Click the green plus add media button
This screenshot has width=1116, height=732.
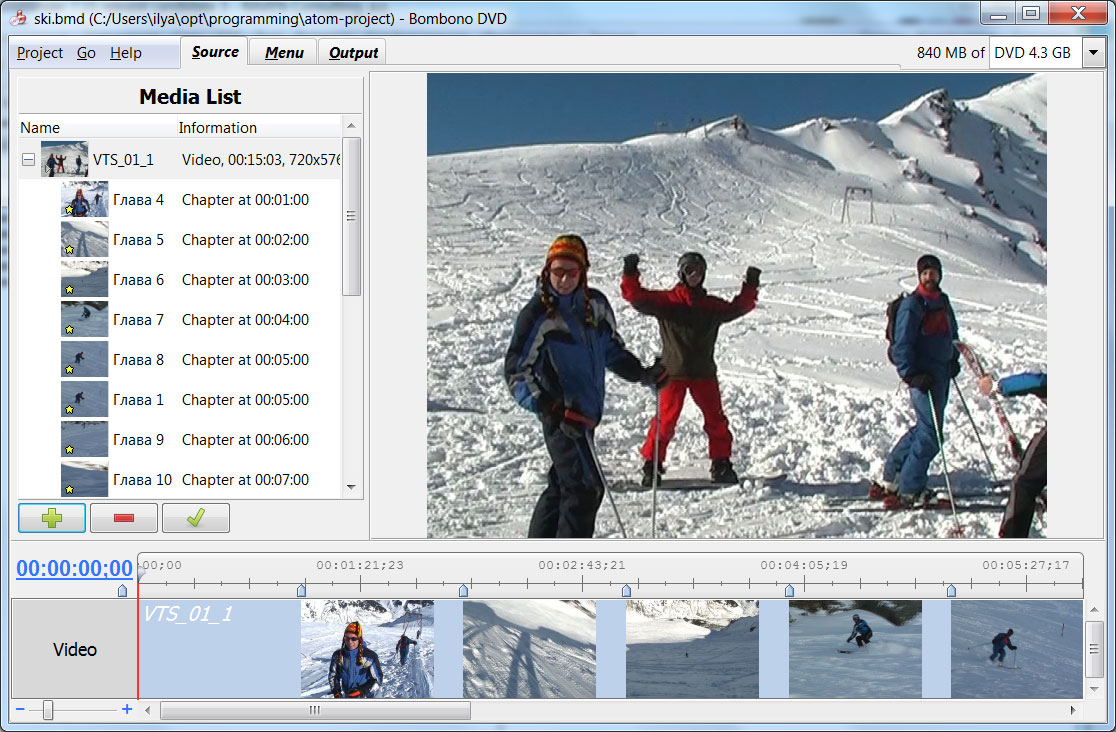(52, 518)
